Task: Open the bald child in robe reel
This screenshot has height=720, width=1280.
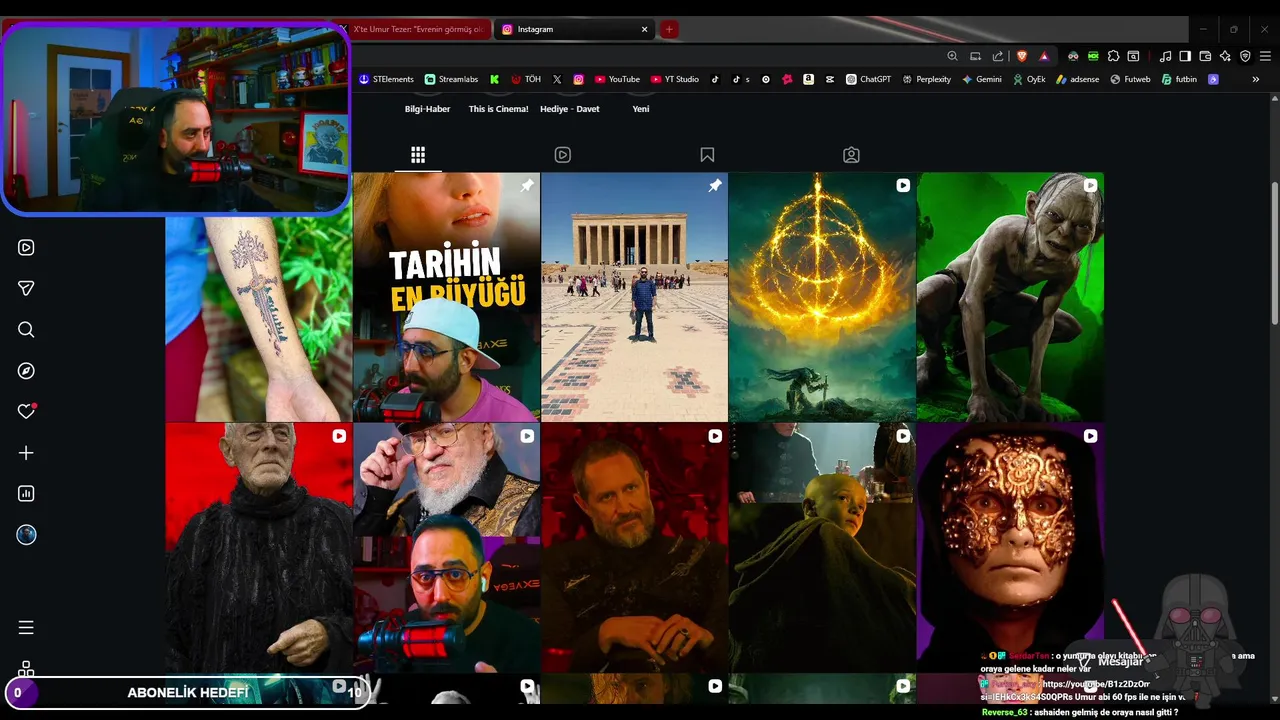Action: pos(822,547)
